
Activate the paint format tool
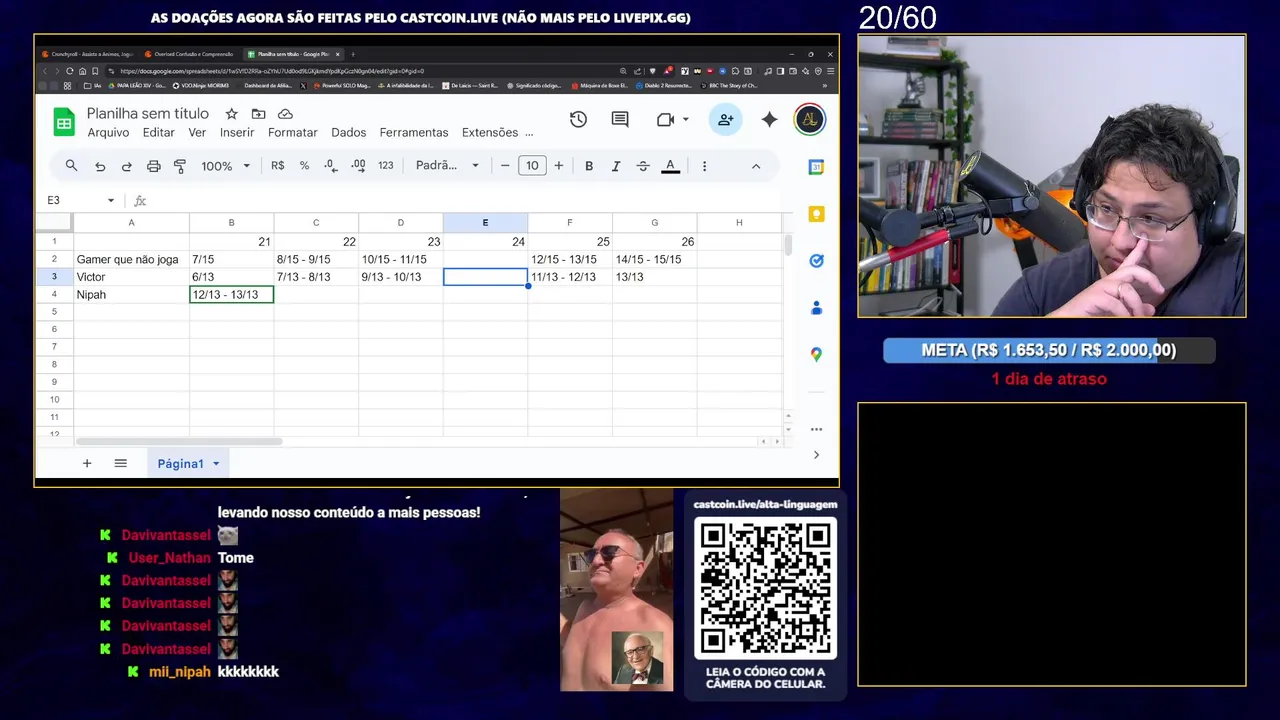point(180,166)
